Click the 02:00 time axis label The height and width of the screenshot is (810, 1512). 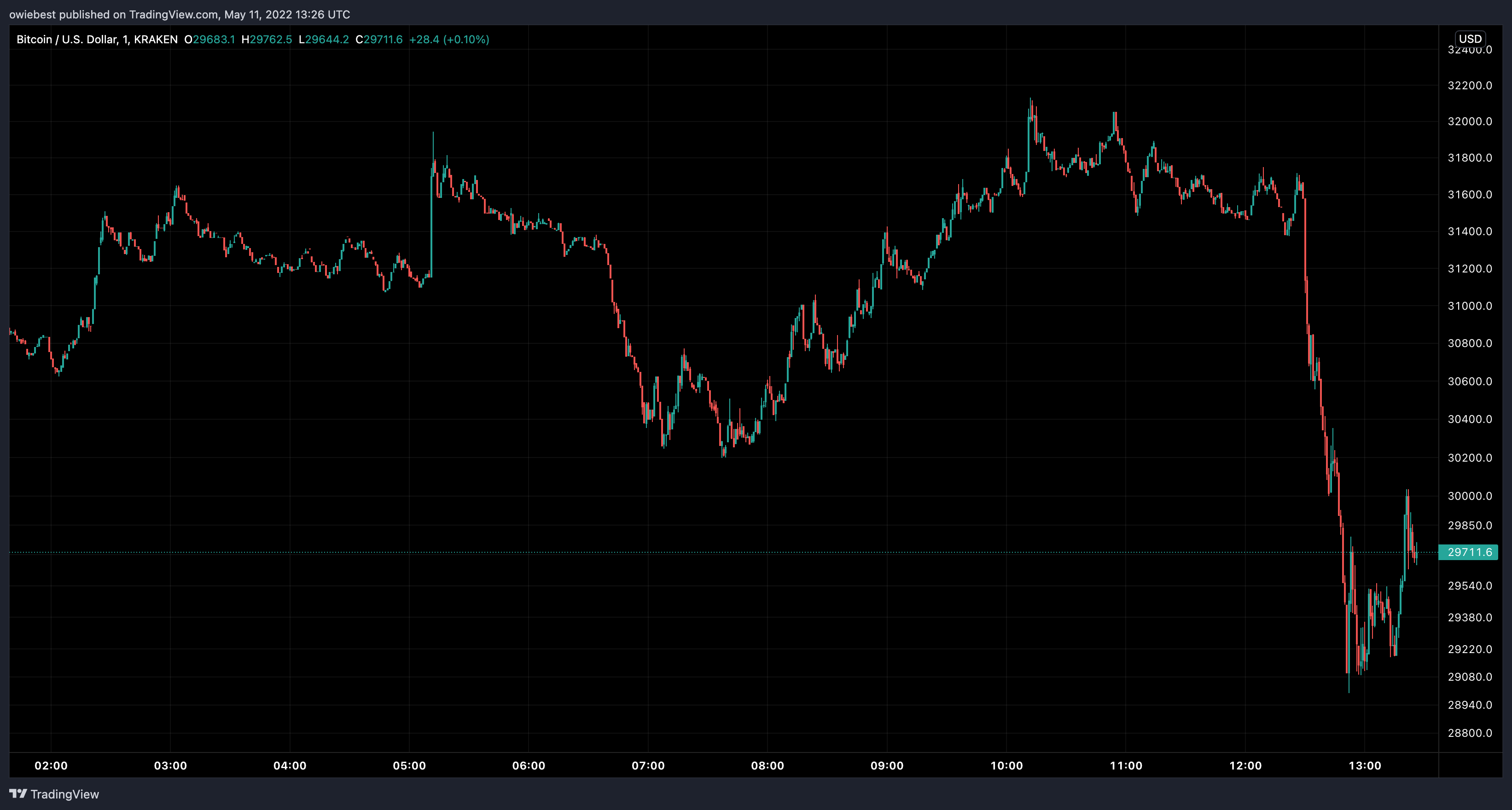pyautogui.click(x=51, y=765)
